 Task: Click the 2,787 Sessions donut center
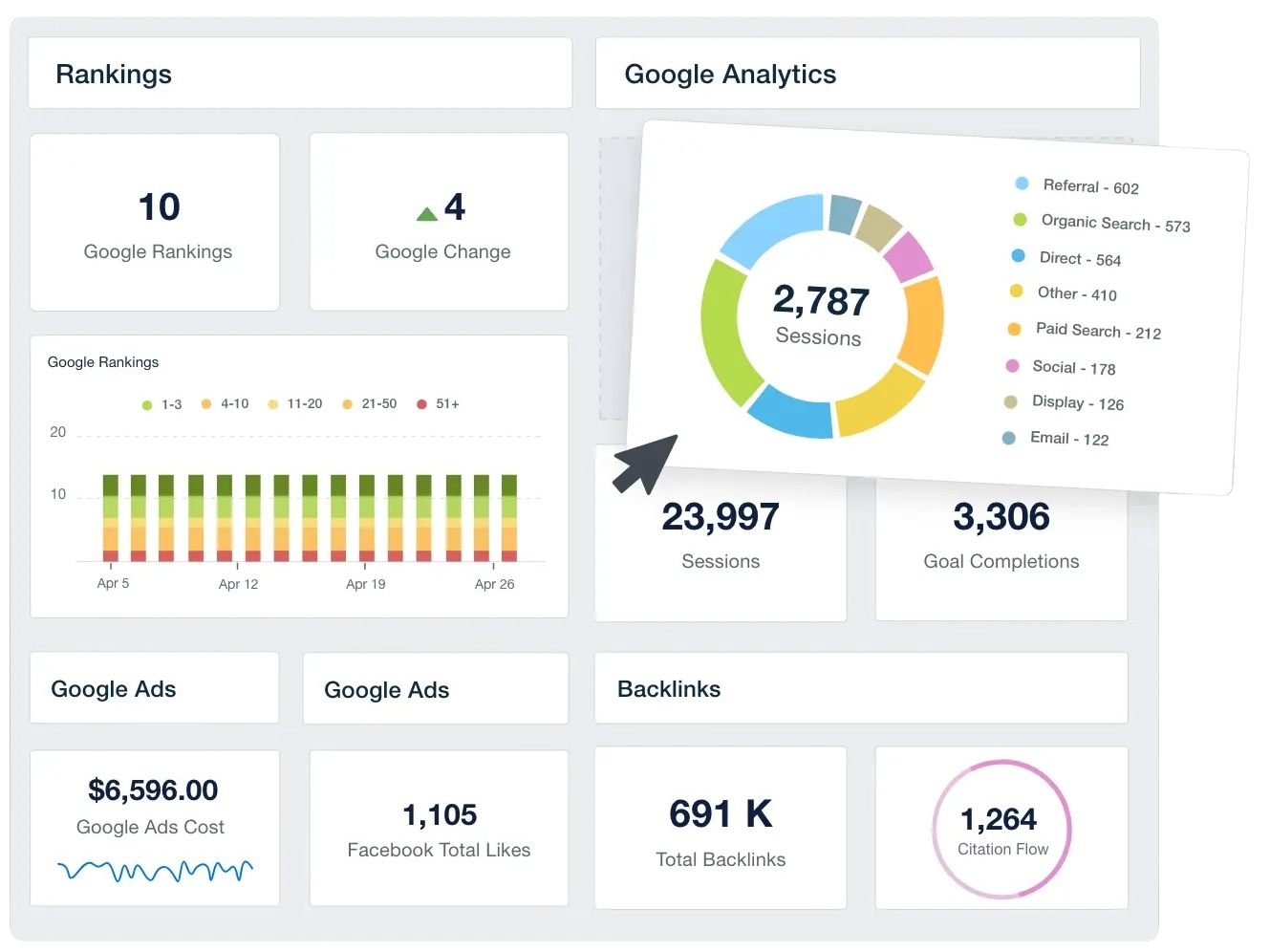click(821, 315)
